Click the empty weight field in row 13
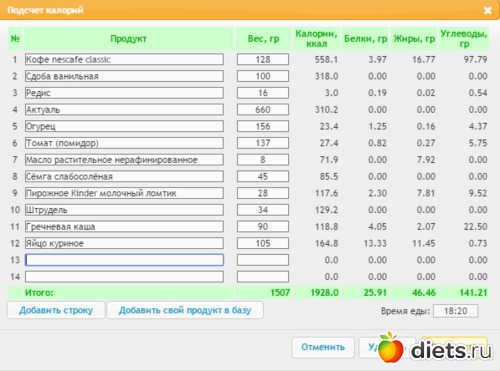 click(263, 260)
